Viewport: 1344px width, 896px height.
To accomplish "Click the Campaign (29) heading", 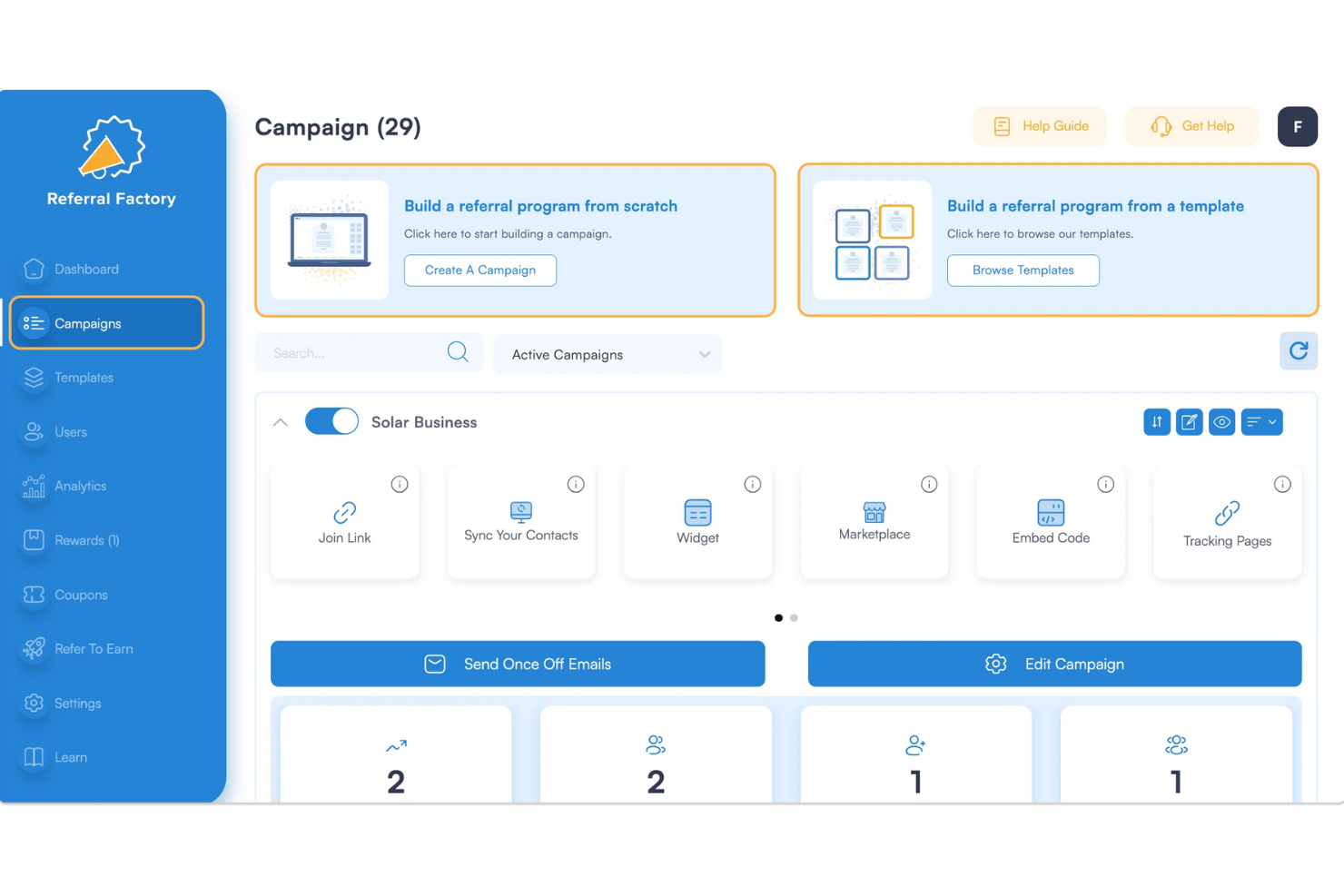I will click(x=338, y=127).
